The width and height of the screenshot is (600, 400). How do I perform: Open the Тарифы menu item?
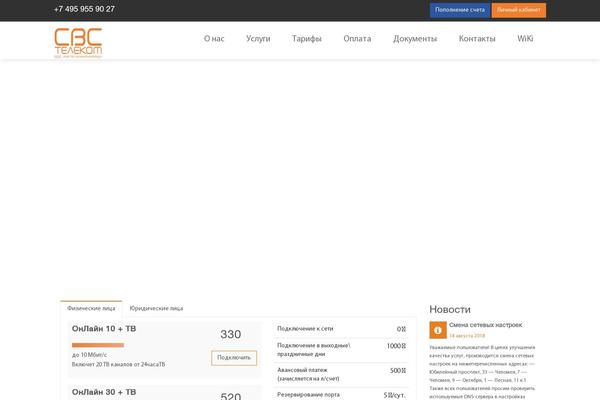307,39
